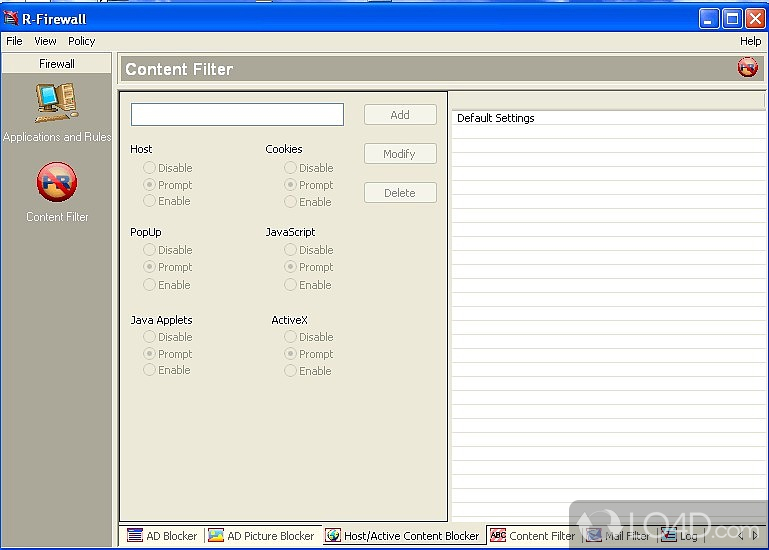
Task: Choose Enable under Cookies
Action: tap(291, 202)
